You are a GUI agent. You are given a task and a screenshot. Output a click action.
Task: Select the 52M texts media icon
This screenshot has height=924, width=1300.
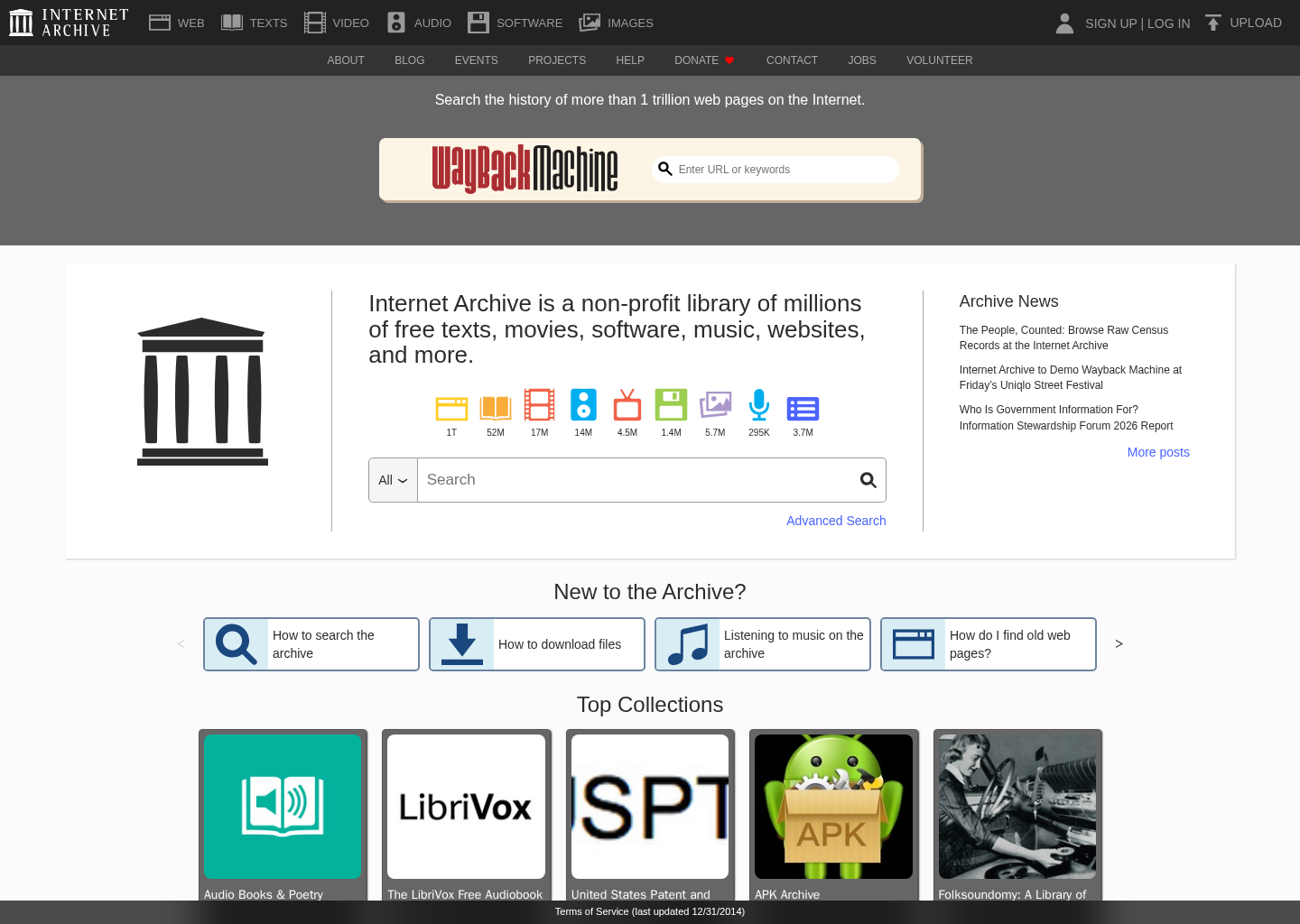(x=496, y=408)
